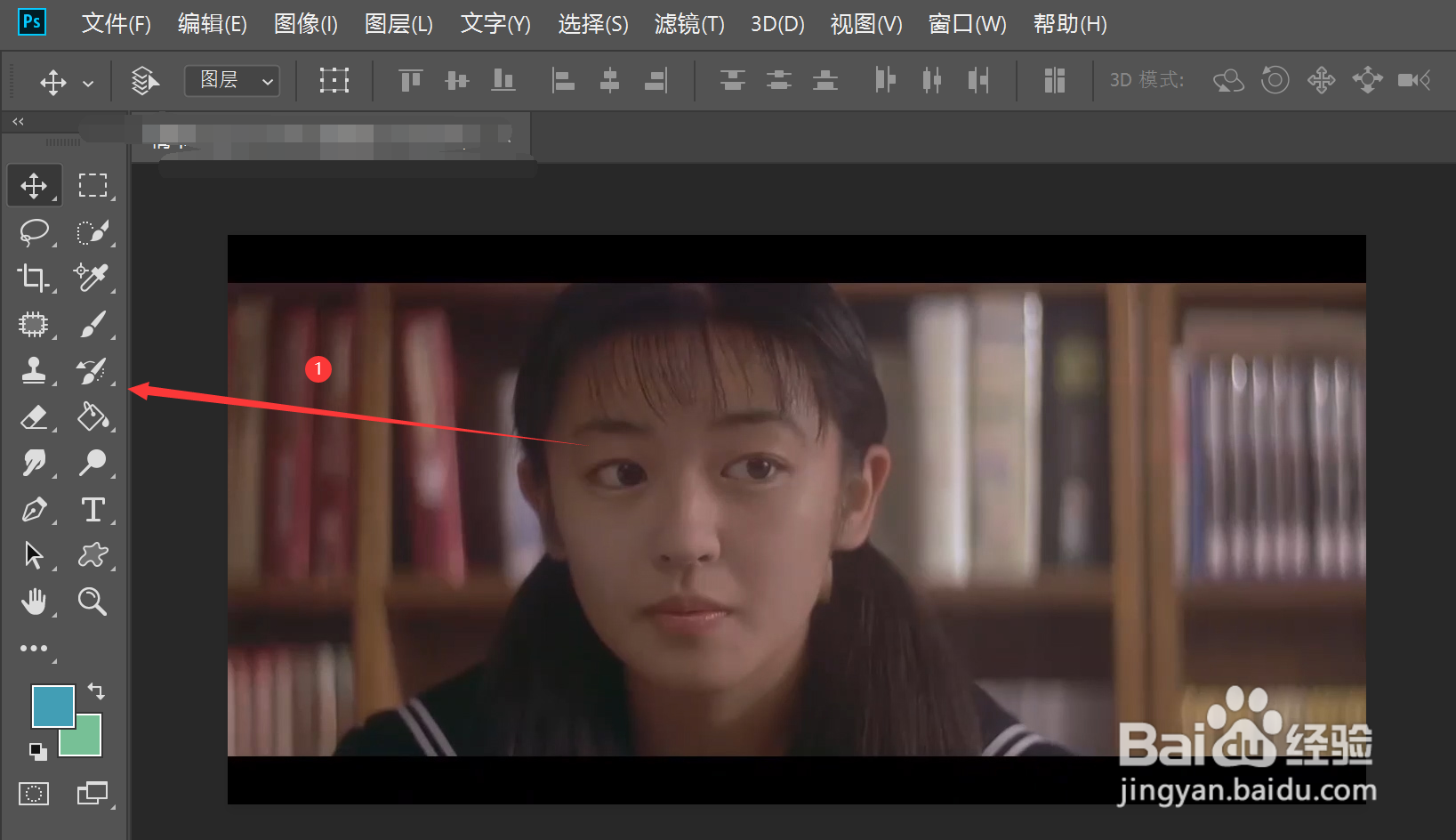Open the 选择(S) menu

(593, 24)
